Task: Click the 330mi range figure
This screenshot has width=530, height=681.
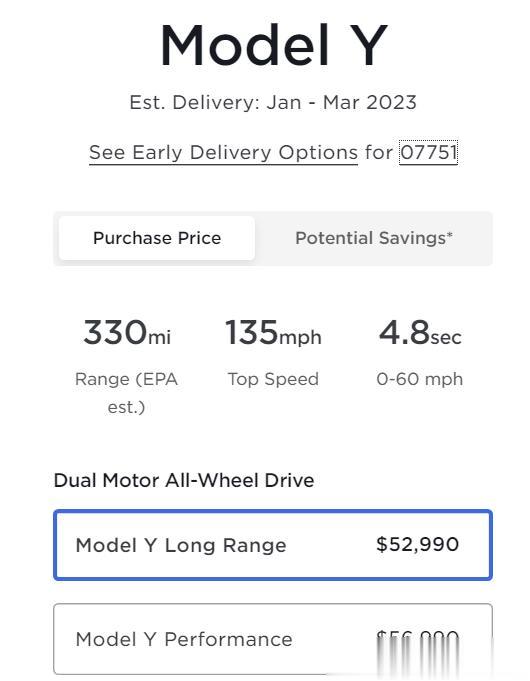Action: (x=127, y=333)
